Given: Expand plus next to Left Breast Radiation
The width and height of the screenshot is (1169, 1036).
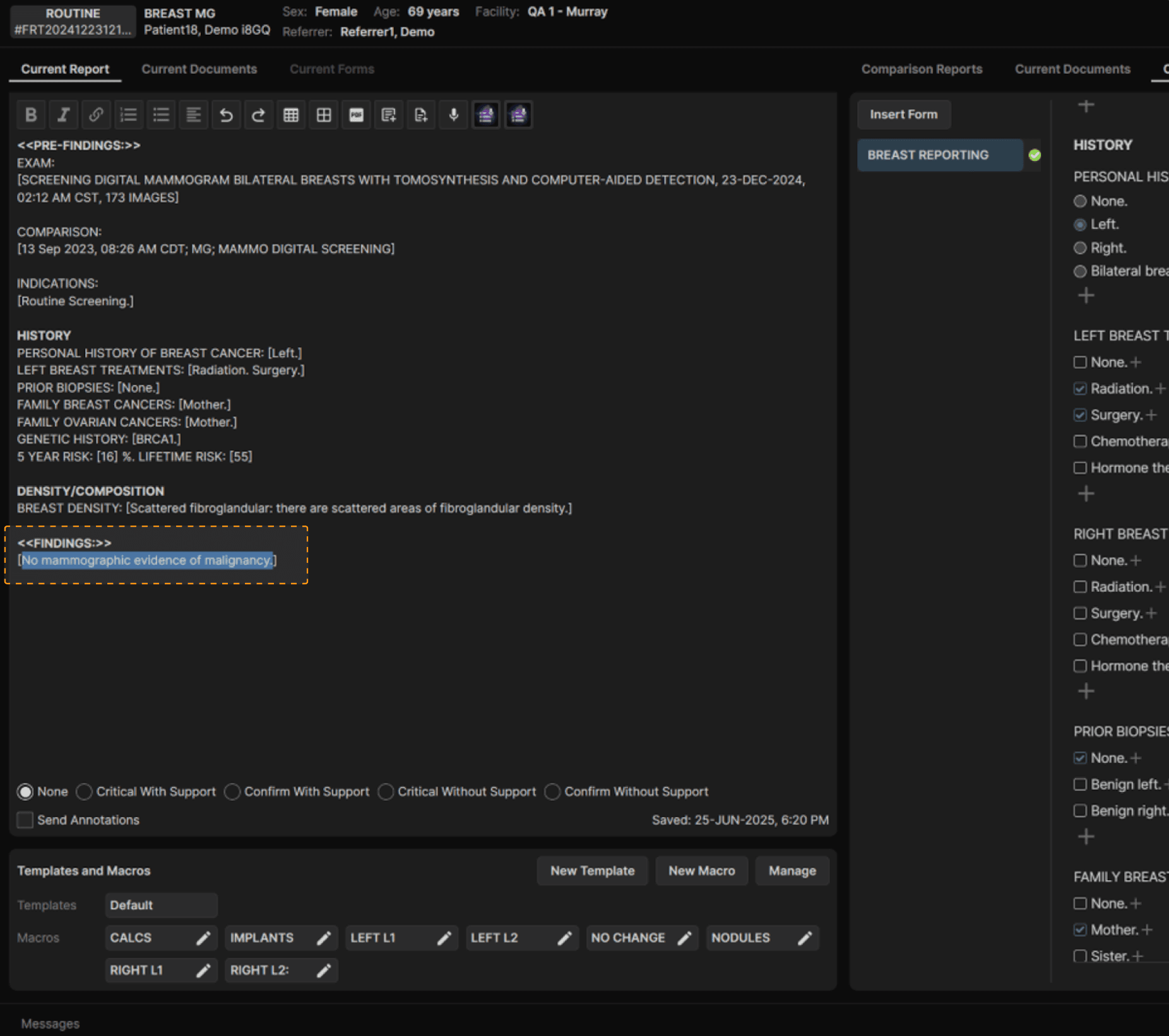Looking at the screenshot, I should tap(1160, 389).
